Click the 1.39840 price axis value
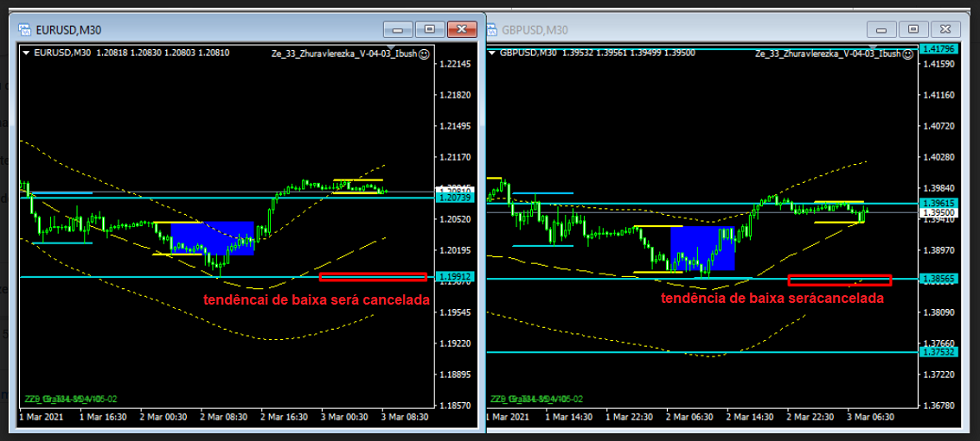Image resolution: width=980 pixels, height=441 pixels. click(940, 188)
